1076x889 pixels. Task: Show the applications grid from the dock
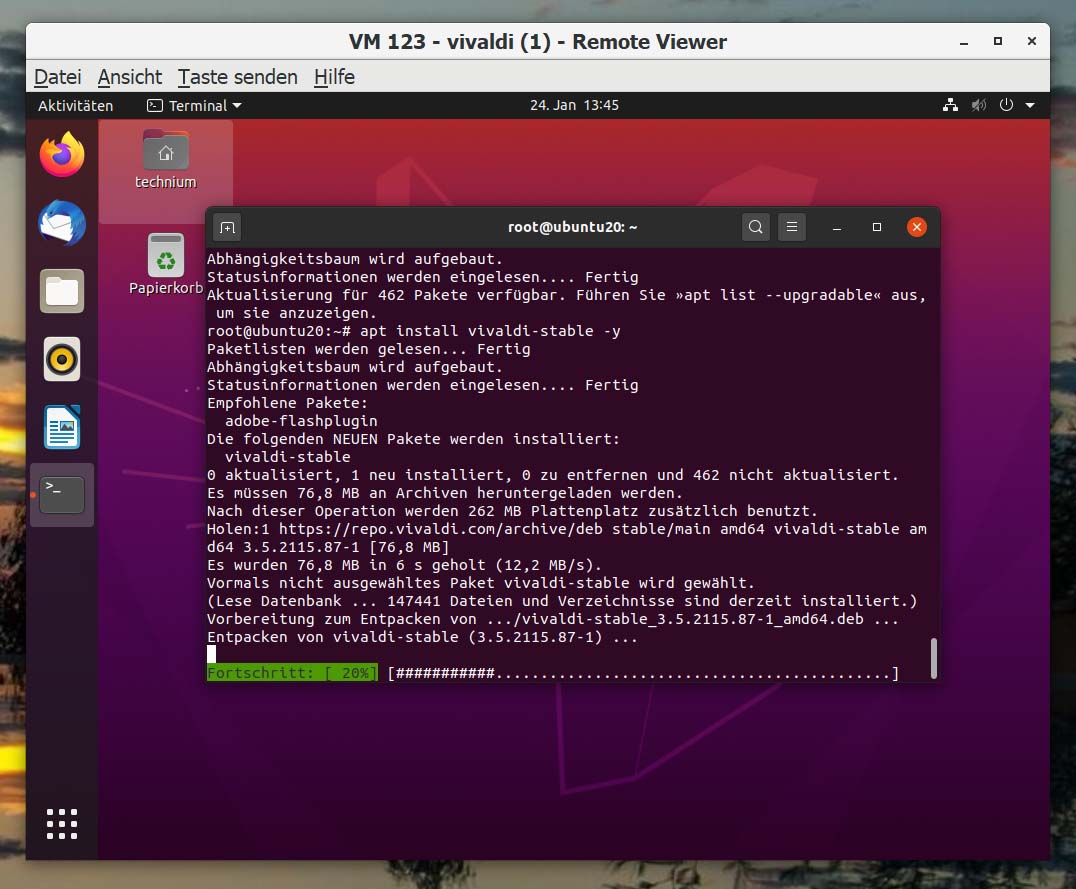point(61,824)
